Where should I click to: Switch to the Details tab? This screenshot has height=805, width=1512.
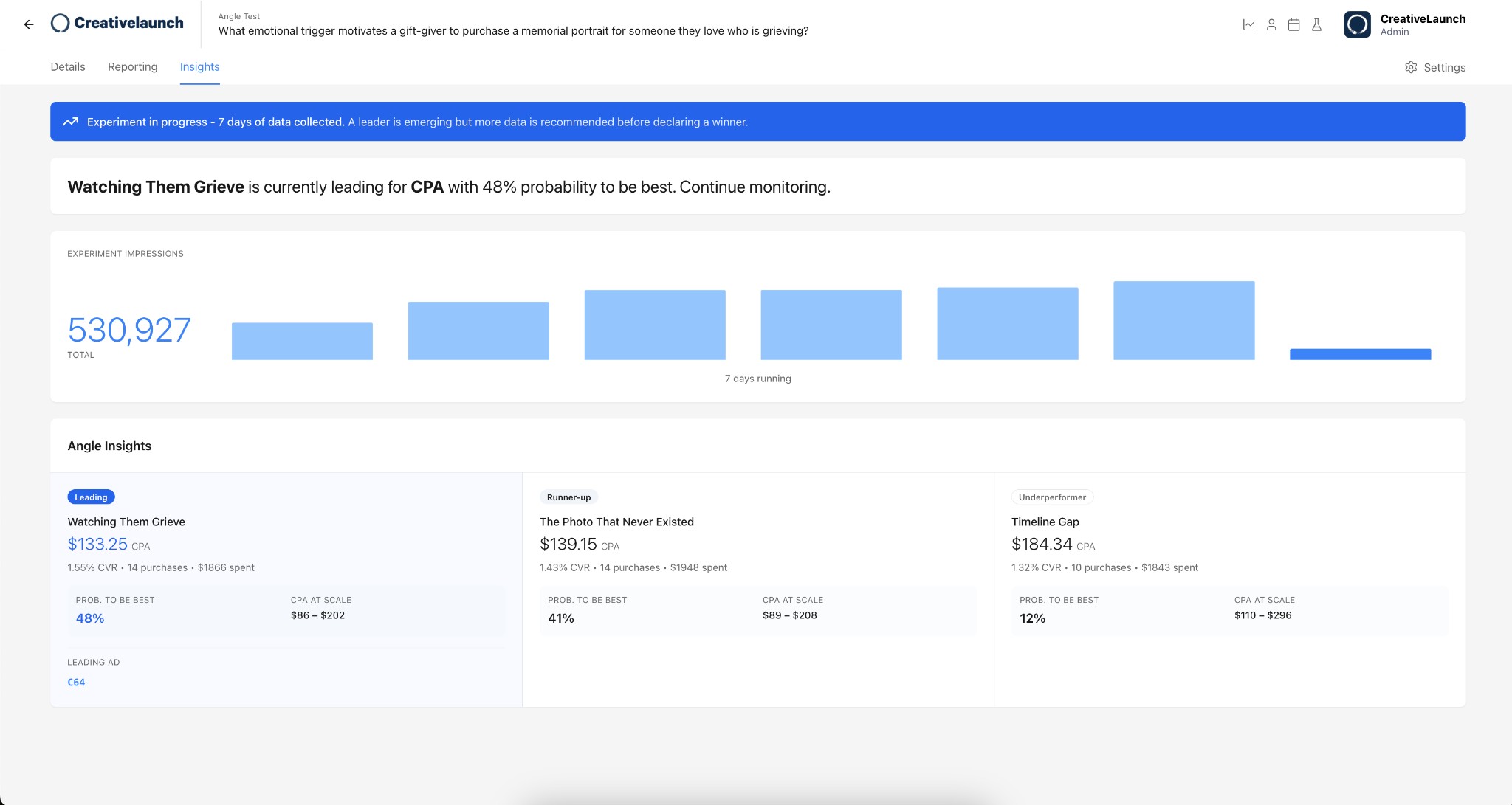pos(68,67)
